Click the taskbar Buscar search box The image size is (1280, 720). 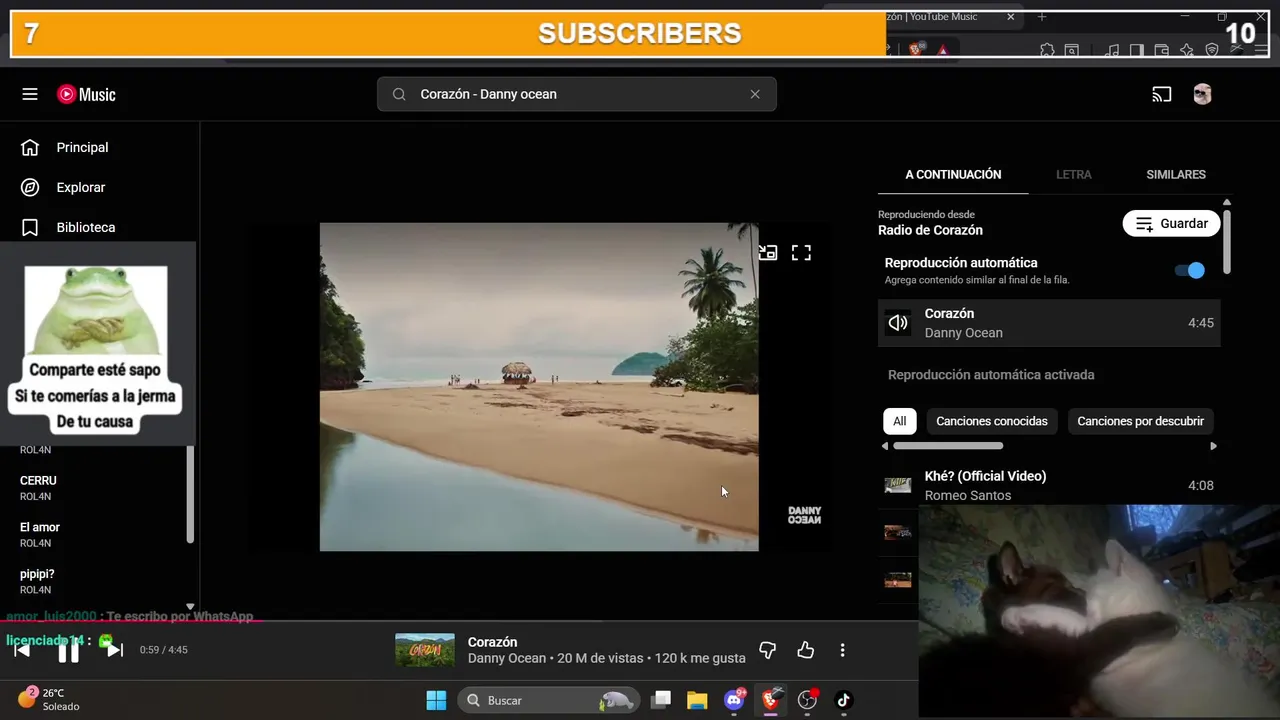550,700
